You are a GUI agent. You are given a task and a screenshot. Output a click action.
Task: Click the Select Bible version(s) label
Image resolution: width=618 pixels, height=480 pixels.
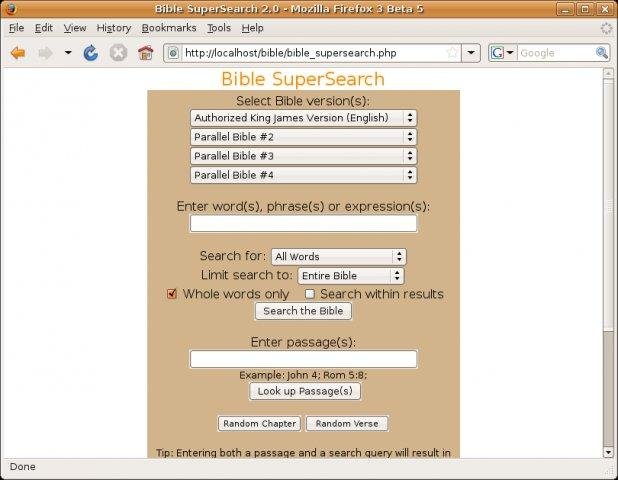(x=303, y=101)
